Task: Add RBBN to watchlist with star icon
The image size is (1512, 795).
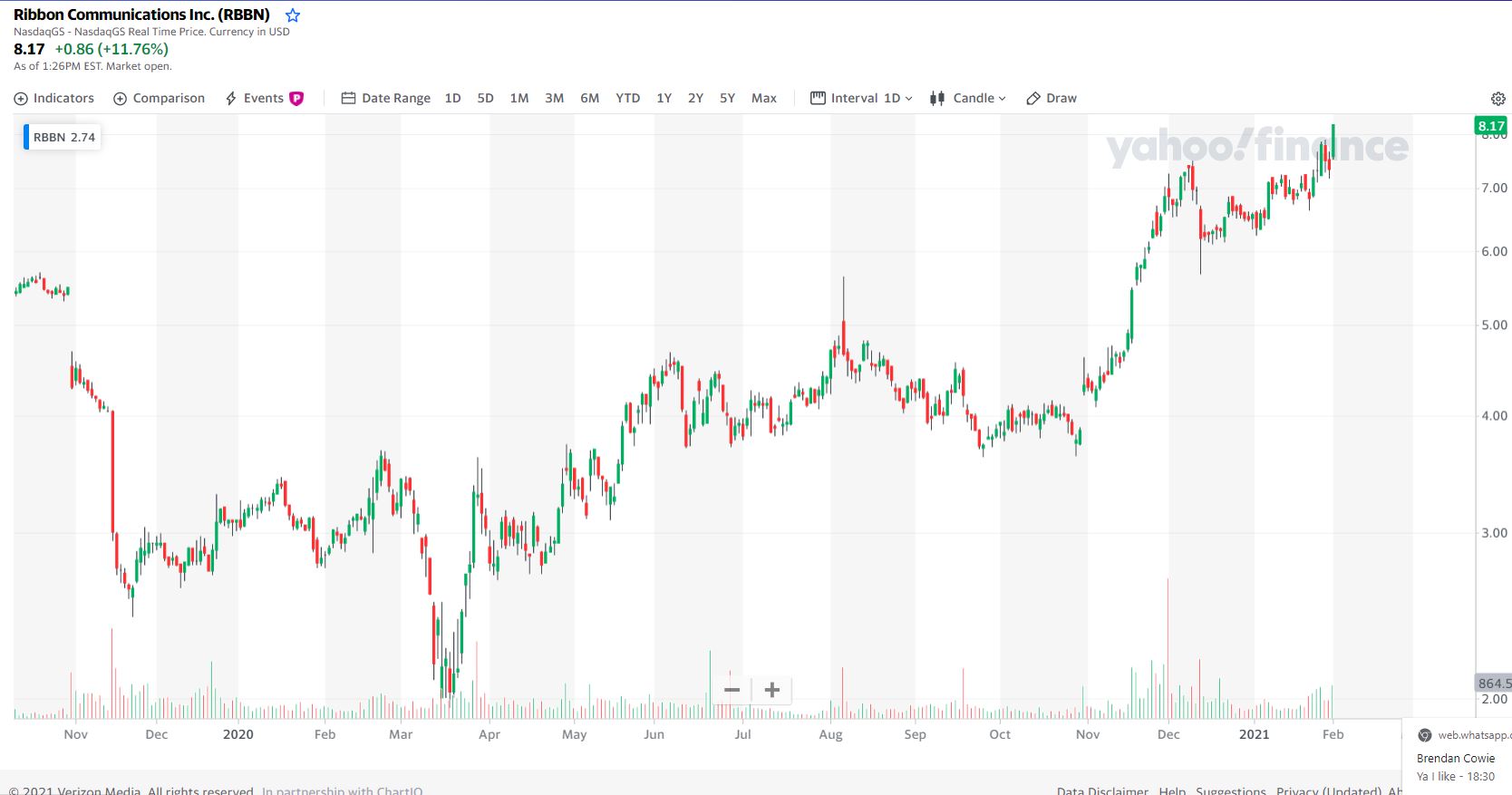Action: tap(293, 15)
